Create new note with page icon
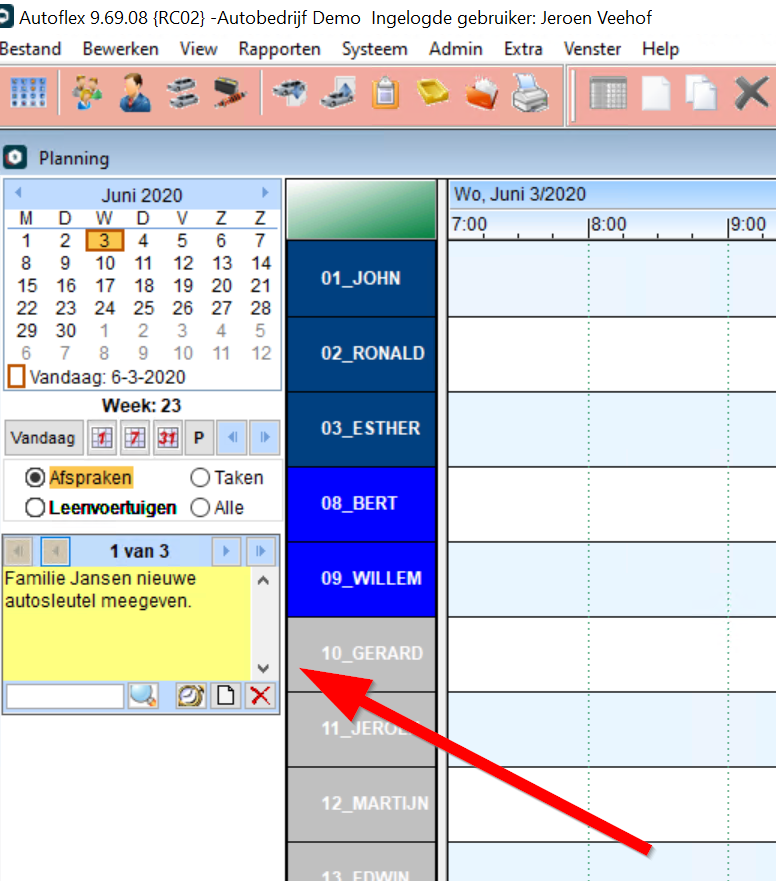 pyautogui.click(x=226, y=696)
